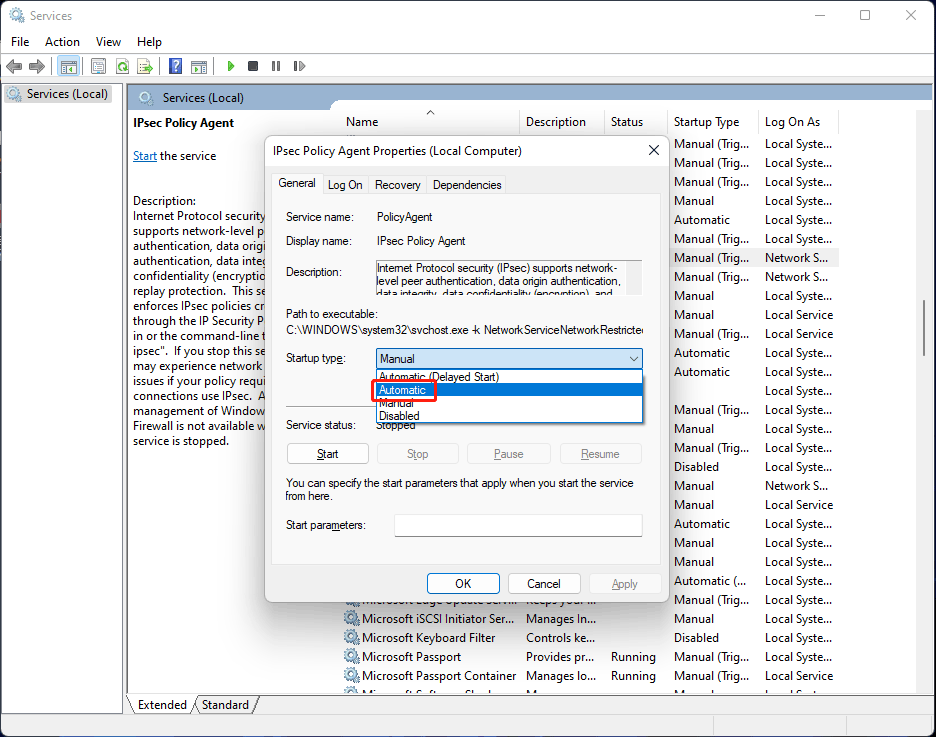The height and width of the screenshot is (737, 936).
Task: Open the View menu
Action: 108,42
